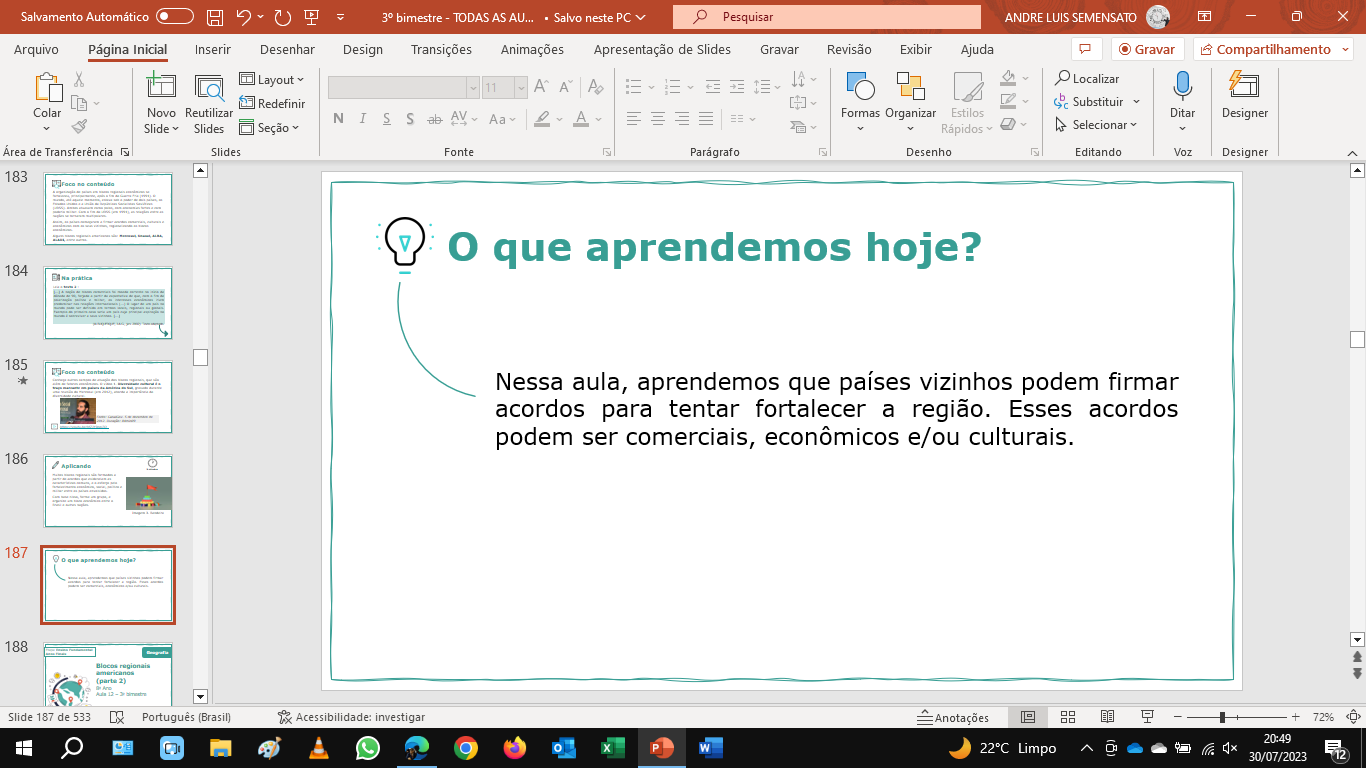Viewport: 1366px width, 768px height.
Task: Open the Inserir tab
Action: pos(212,49)
